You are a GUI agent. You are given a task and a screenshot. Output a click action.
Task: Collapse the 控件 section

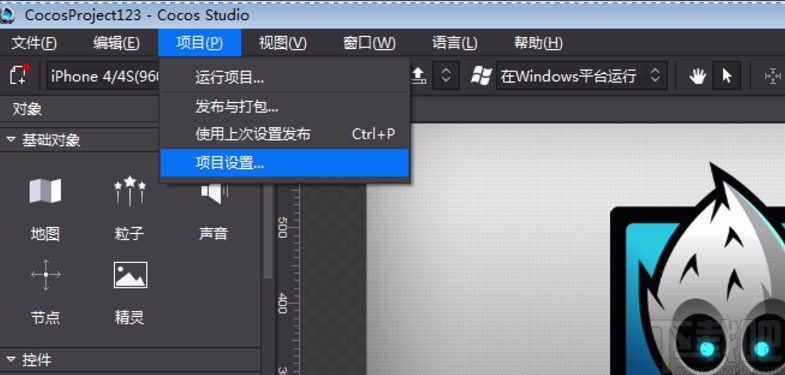11,359
